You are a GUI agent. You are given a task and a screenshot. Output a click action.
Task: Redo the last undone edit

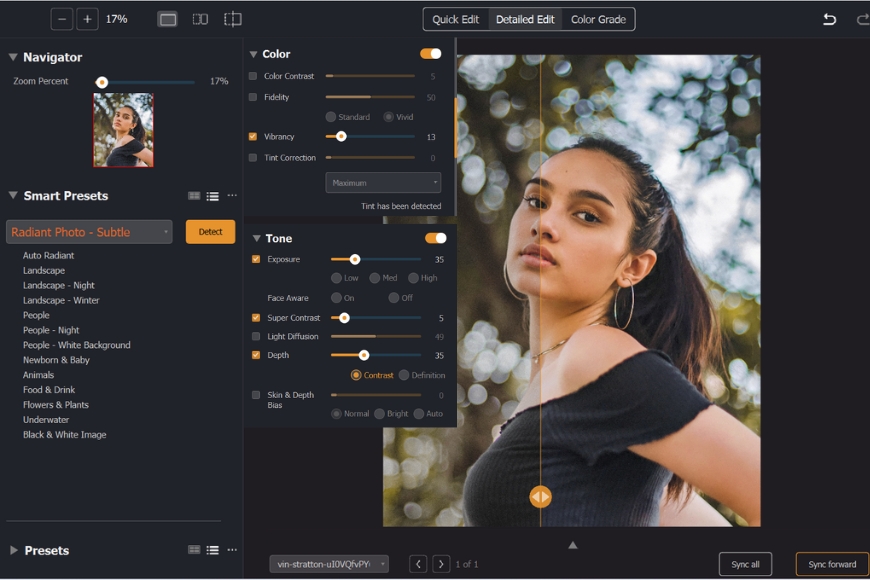coord(863,19)
